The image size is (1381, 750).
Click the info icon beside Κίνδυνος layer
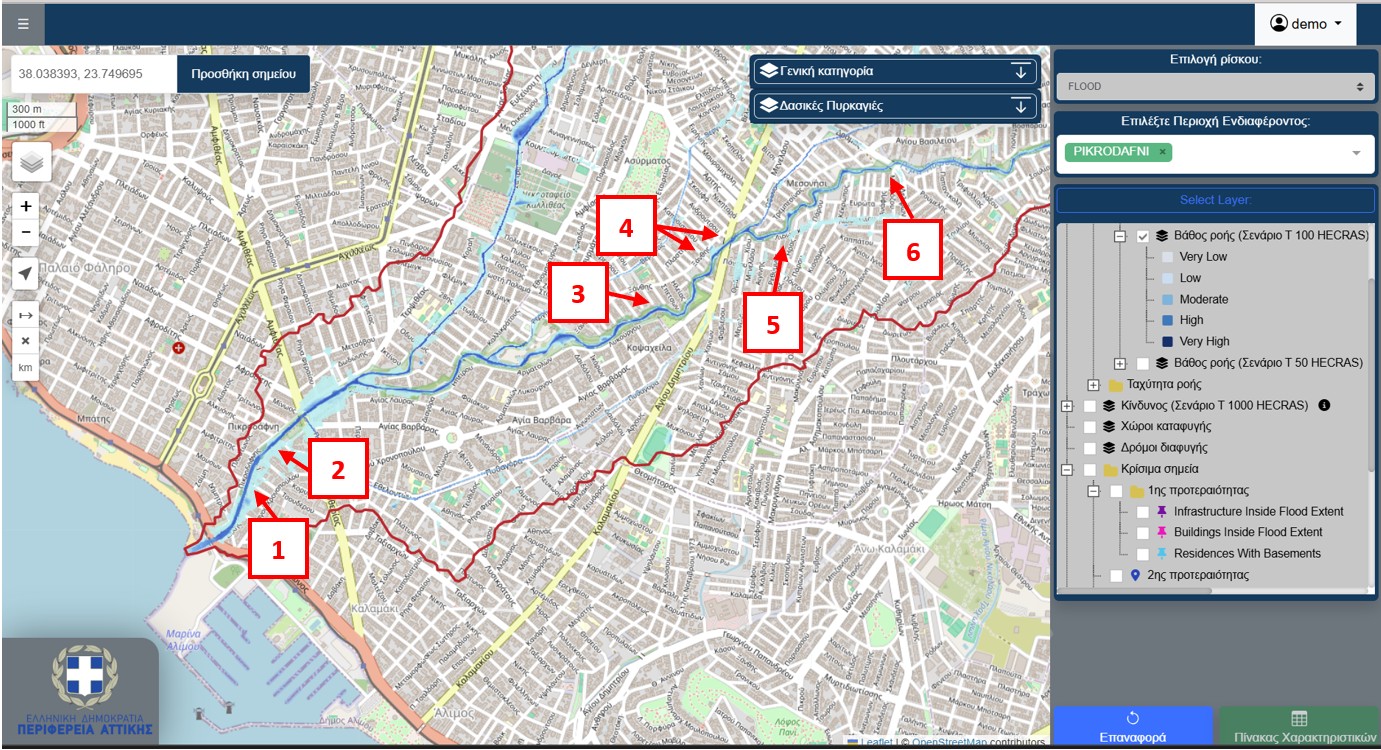(1324, 406)
